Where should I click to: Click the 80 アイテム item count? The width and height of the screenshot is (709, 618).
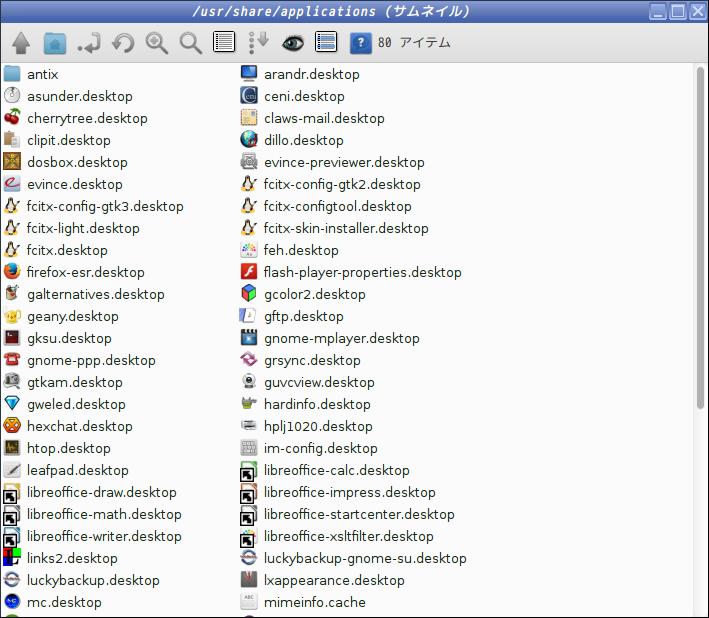[x=414, y=42]
